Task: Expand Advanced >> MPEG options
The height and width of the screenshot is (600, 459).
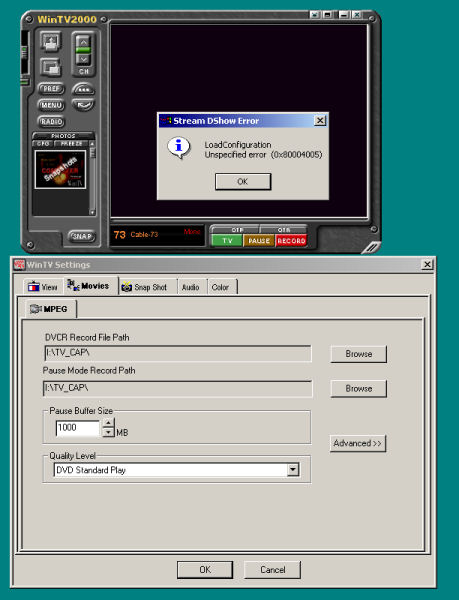Action: [x=358, y=443]
